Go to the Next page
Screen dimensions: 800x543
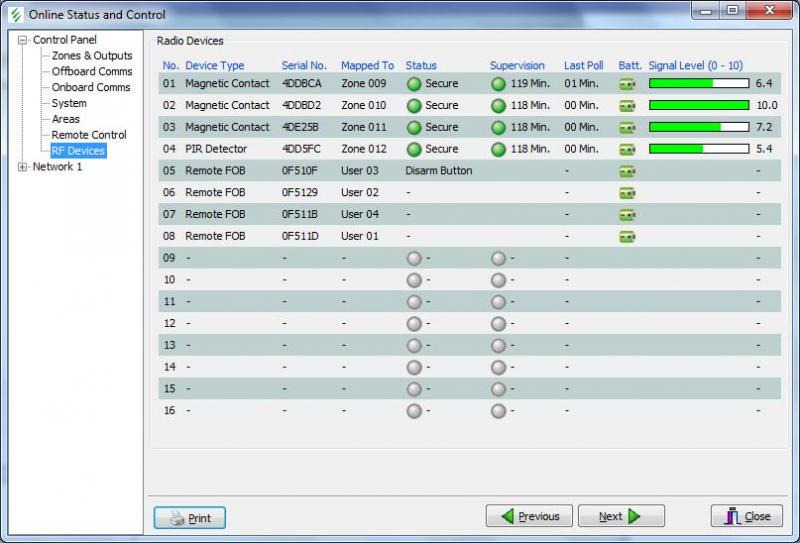coord(618,516)
